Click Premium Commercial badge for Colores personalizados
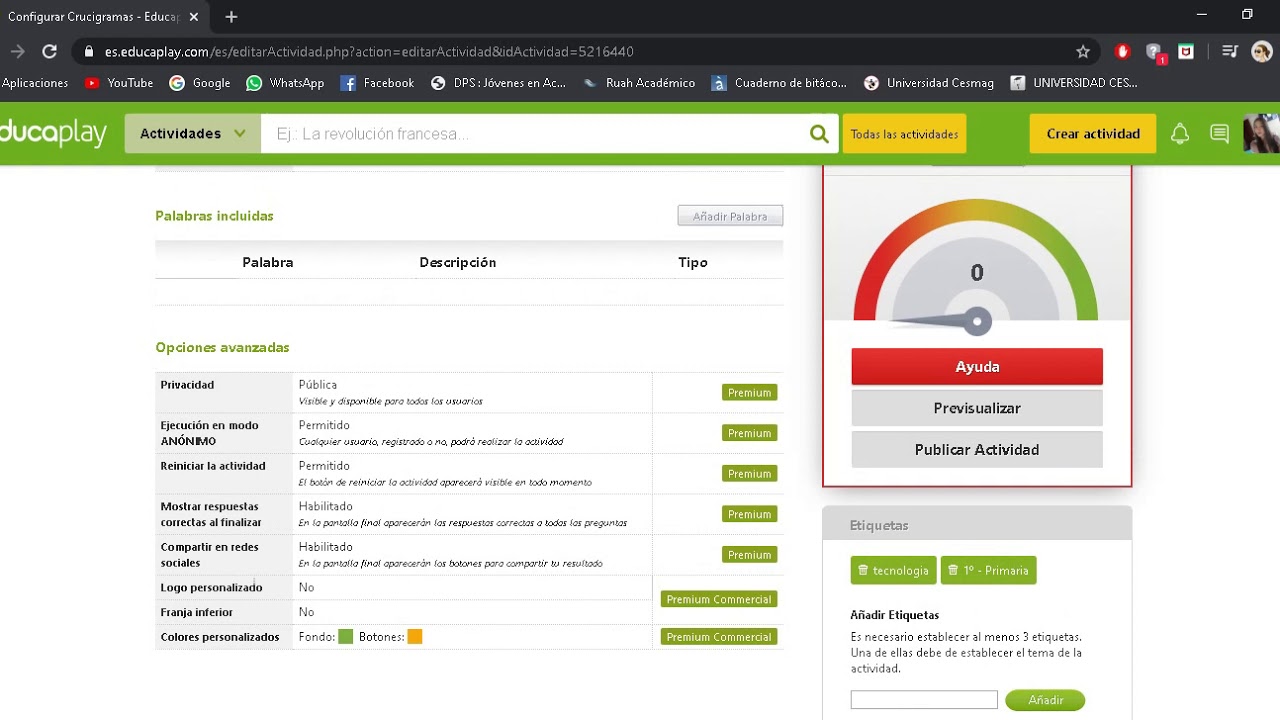 point(719,637)
